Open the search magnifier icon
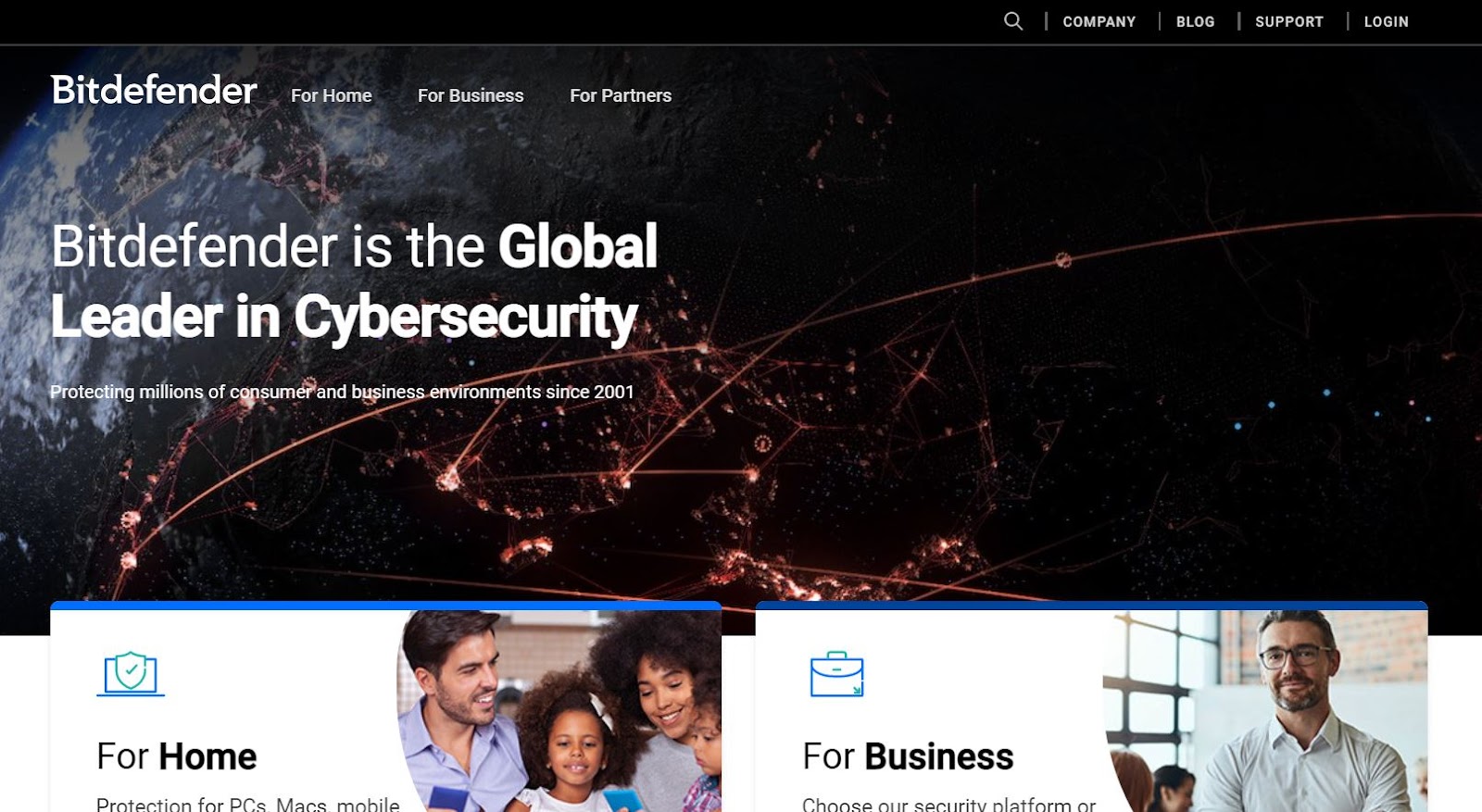The height and width of the screenshot is (812, 1482). 1013,21
